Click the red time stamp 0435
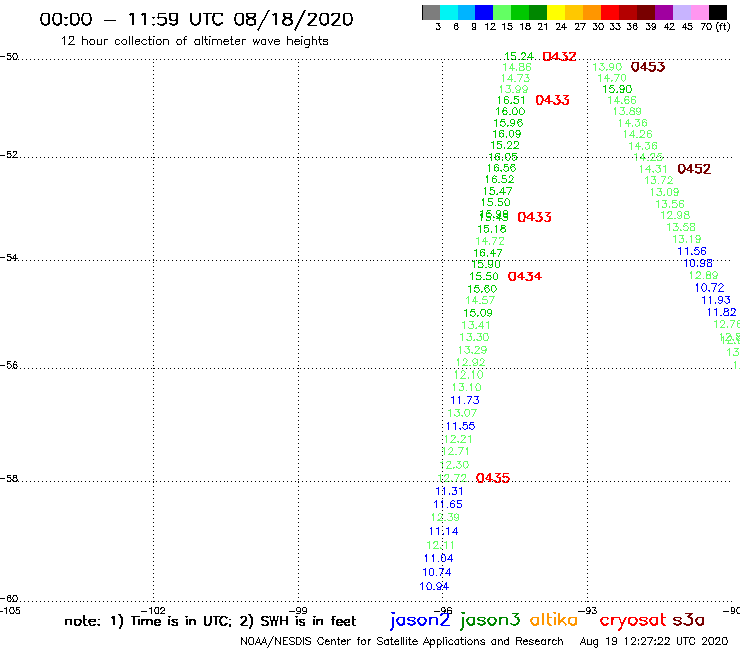Screen dimensions: 740x650 point(493,478)
